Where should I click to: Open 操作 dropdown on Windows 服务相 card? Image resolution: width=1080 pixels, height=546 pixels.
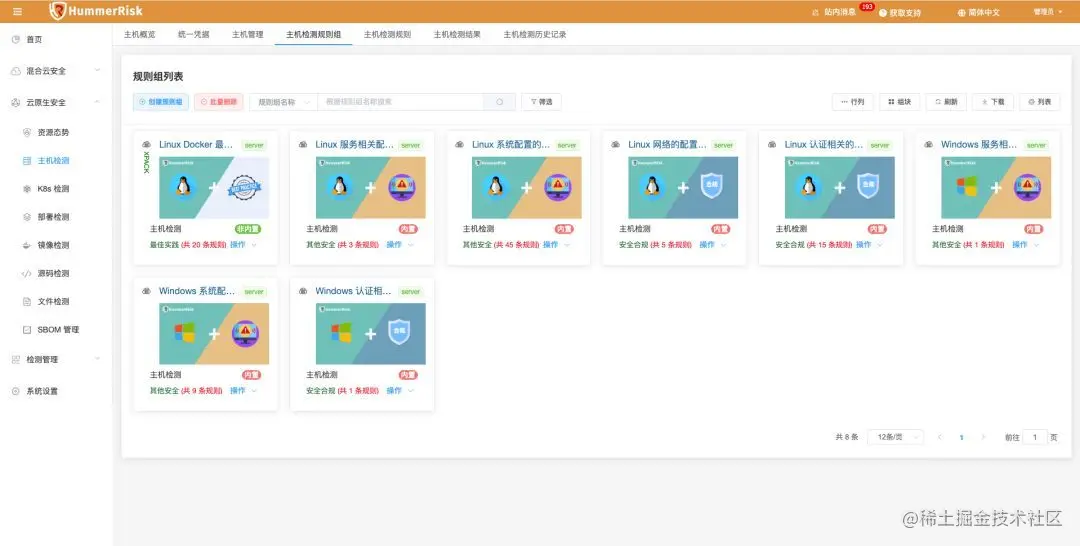coord(1025,244)
